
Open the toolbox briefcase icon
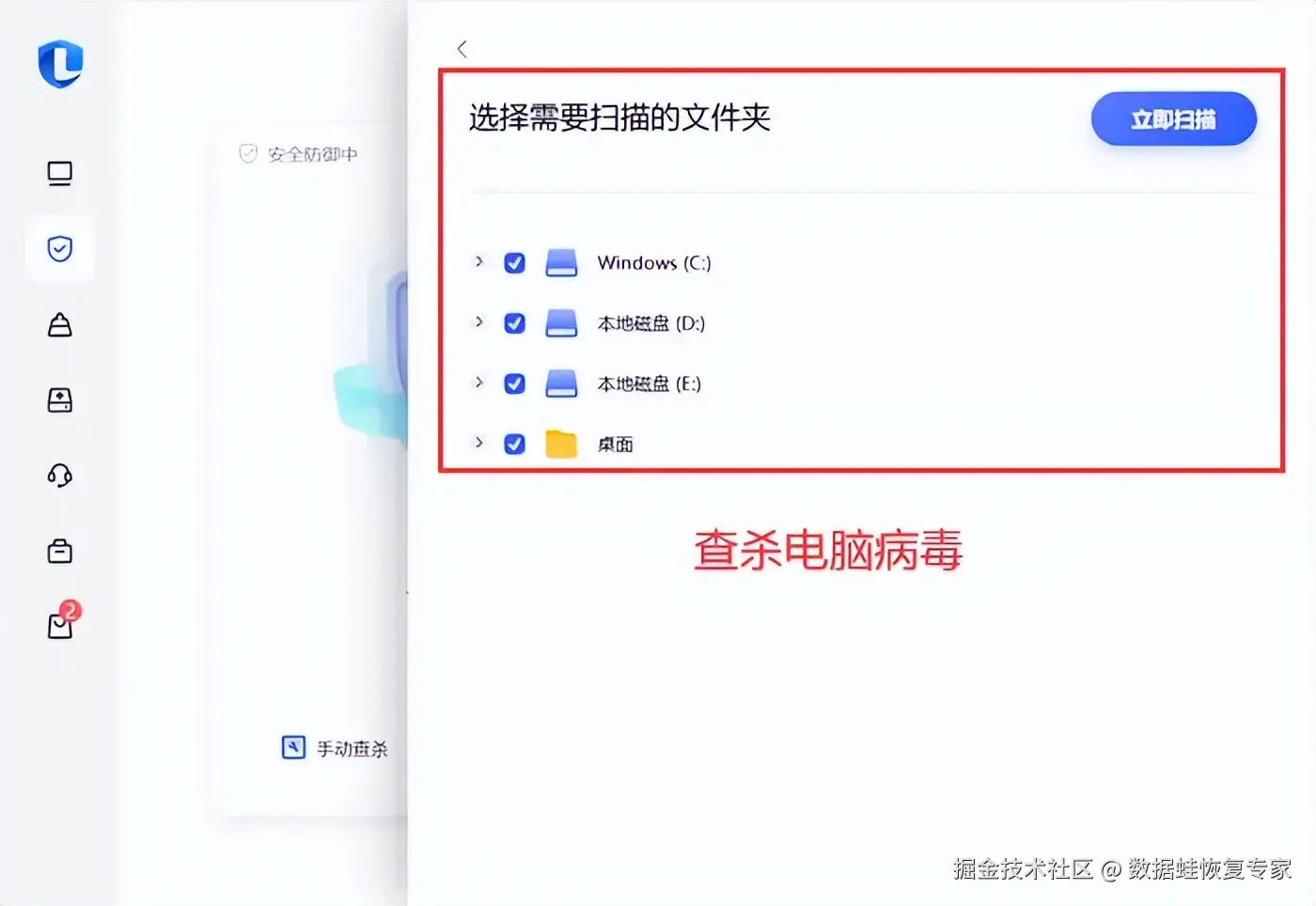tap(60, 551)
